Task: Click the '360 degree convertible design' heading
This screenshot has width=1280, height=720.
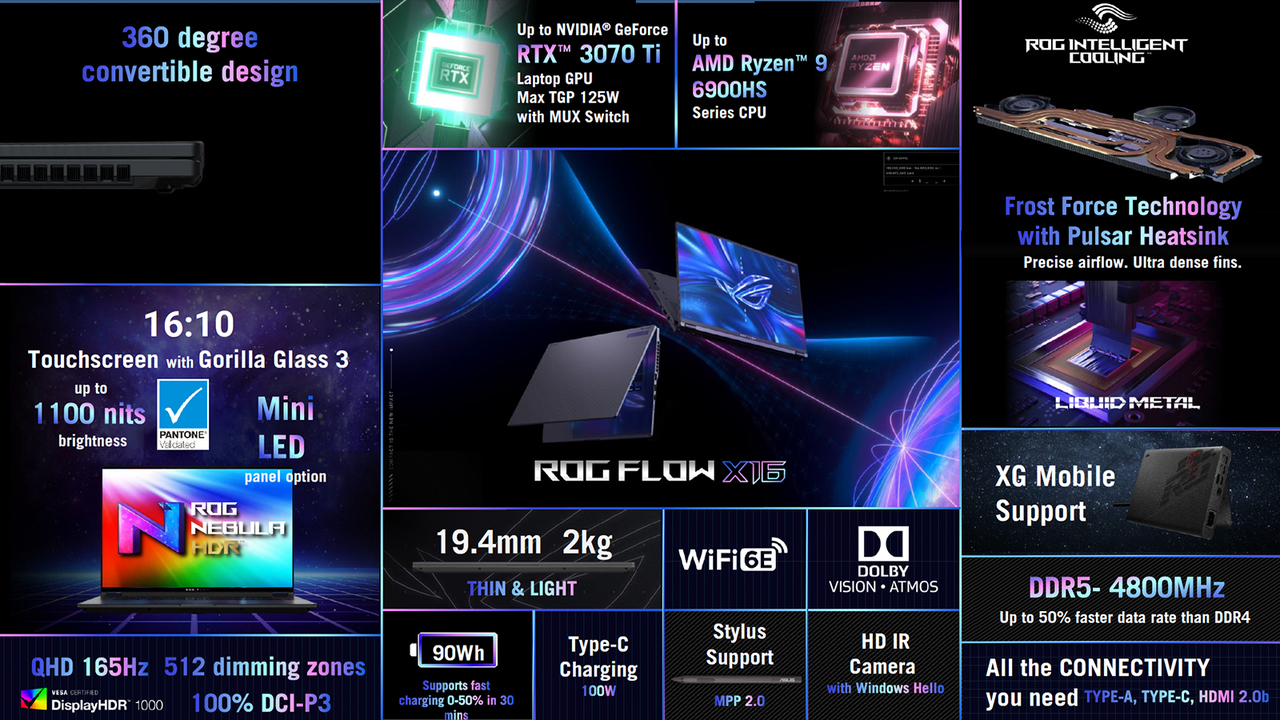Action: [190, 55]
